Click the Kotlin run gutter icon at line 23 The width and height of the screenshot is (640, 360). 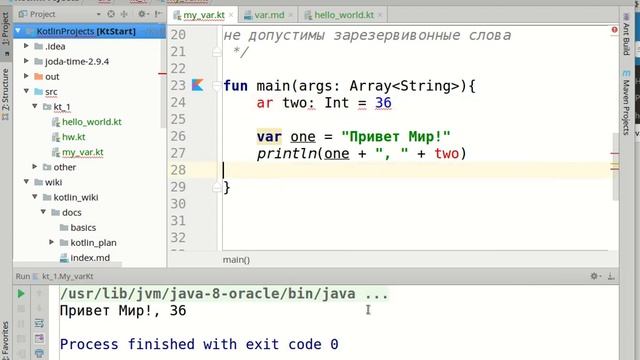[x=198, y=85]
